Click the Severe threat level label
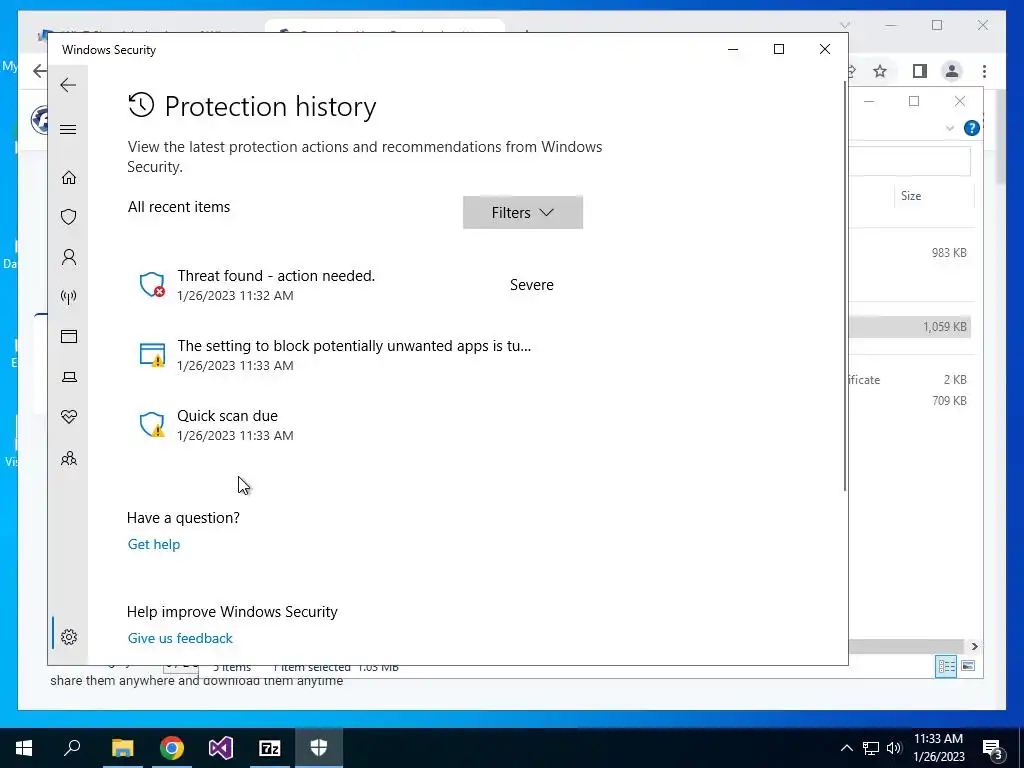1024x768 pixels. tap(532, 285)
